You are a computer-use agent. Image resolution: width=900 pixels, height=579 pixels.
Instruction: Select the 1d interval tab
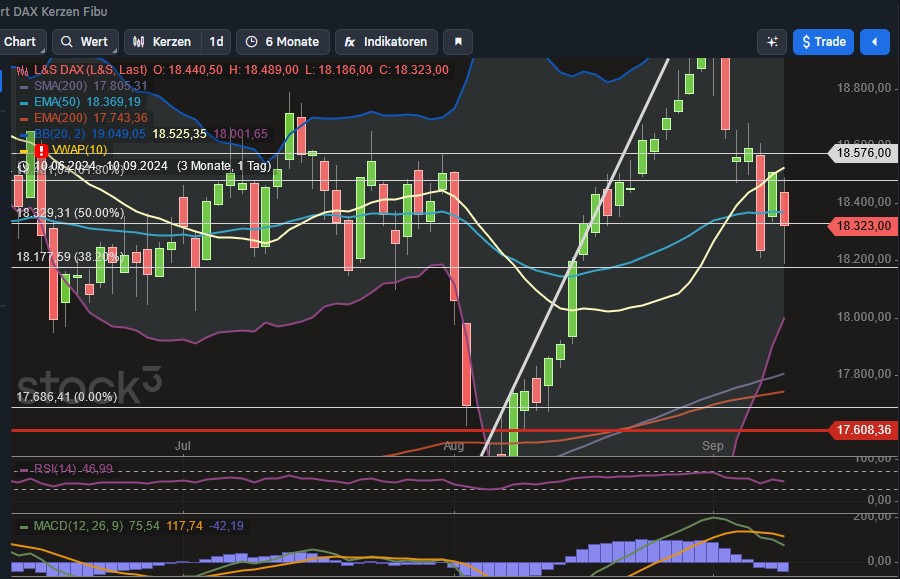[216, 42]
